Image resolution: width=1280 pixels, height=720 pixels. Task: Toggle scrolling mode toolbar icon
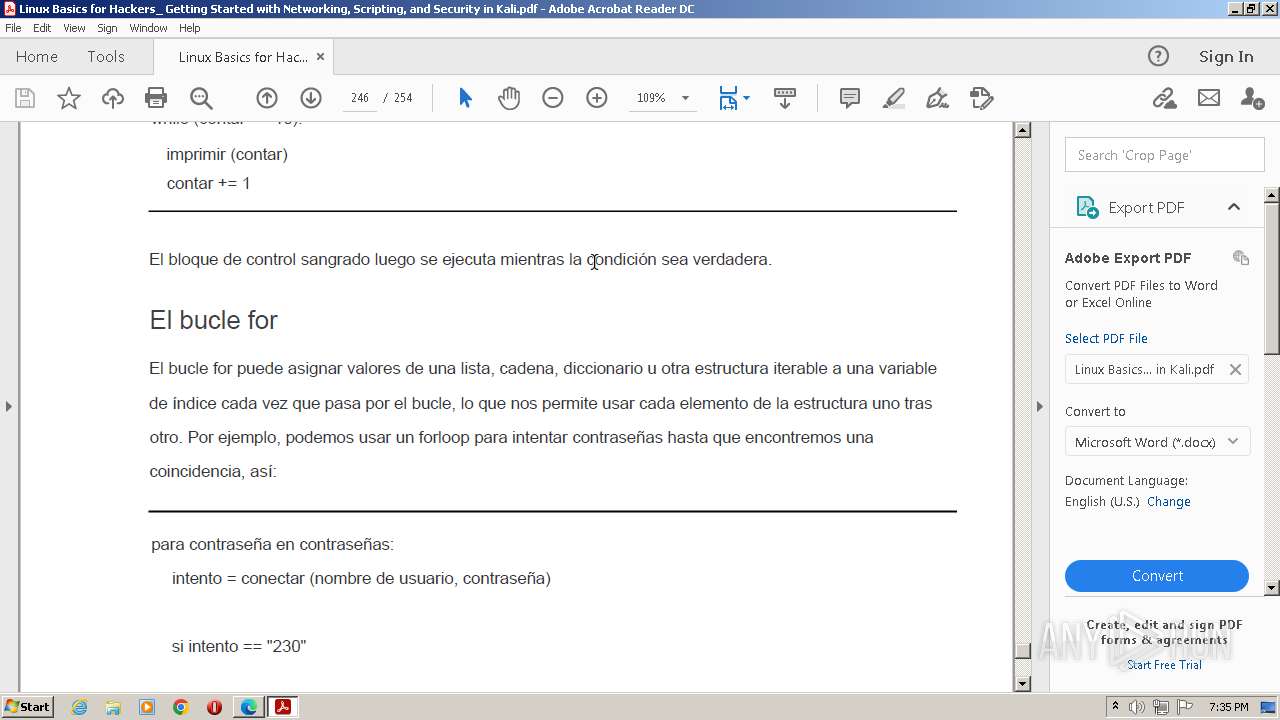(x=785, y=98)
